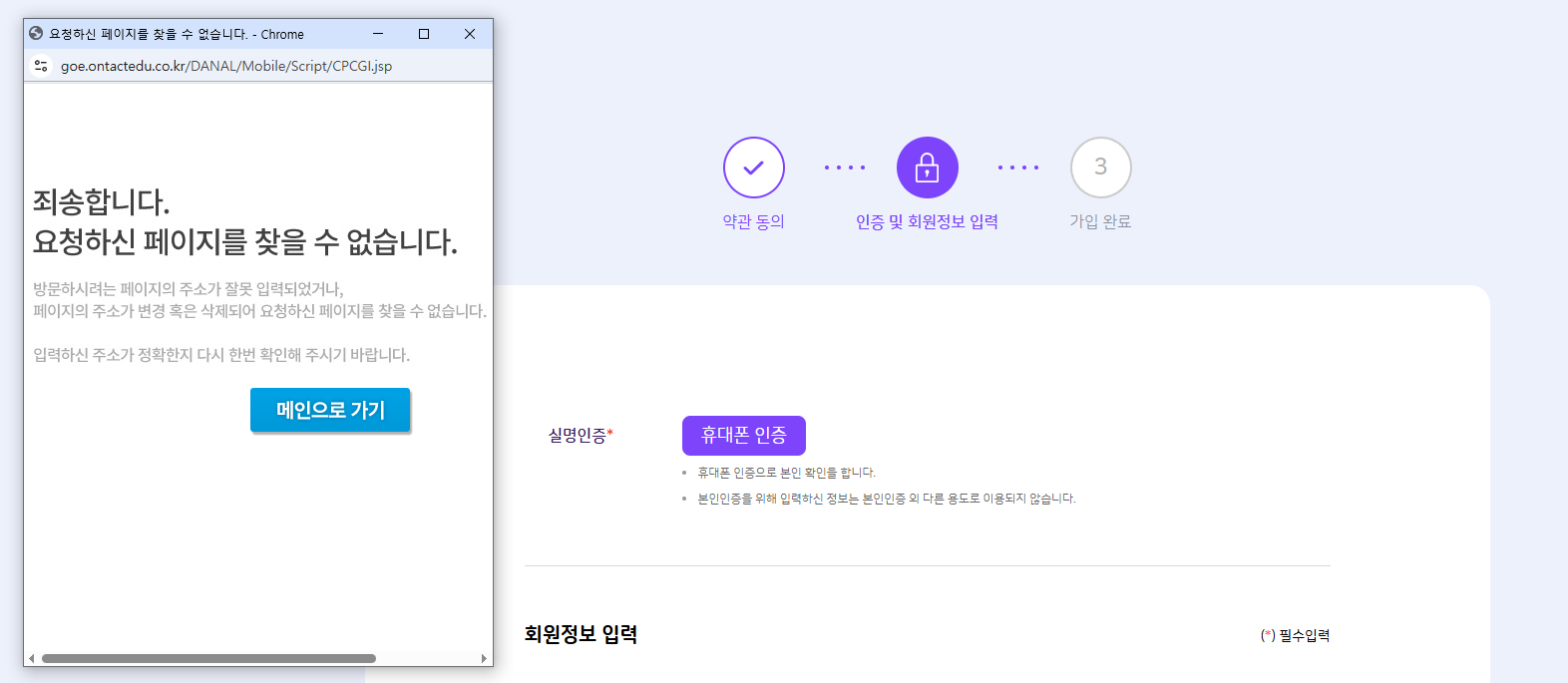The width and height of the screenshot is (1568, 683).
Task: Close the error popup window
Action: pos(470,34)
